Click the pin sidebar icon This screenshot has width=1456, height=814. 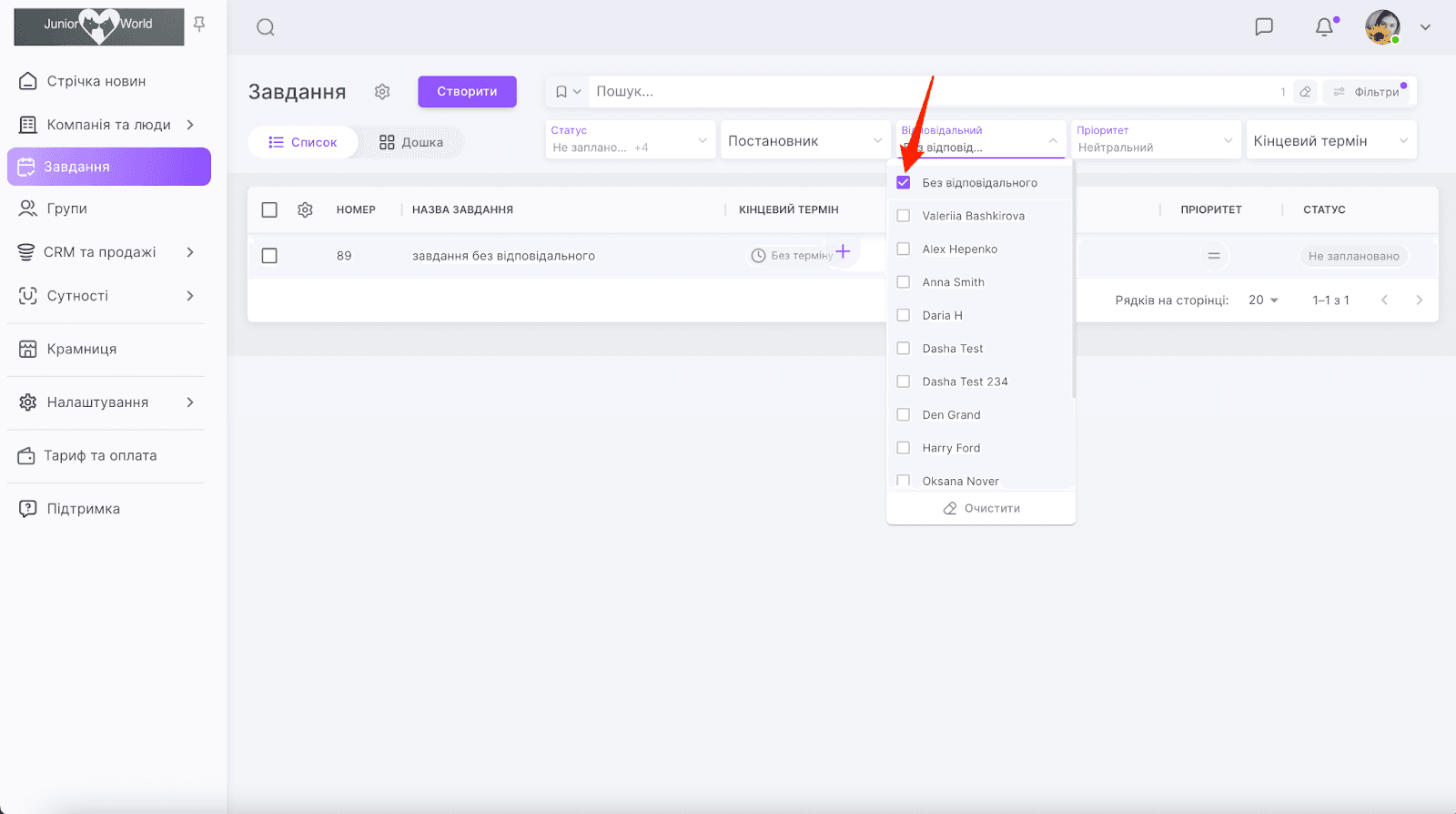pyautogui.click(x=199, y=25)
